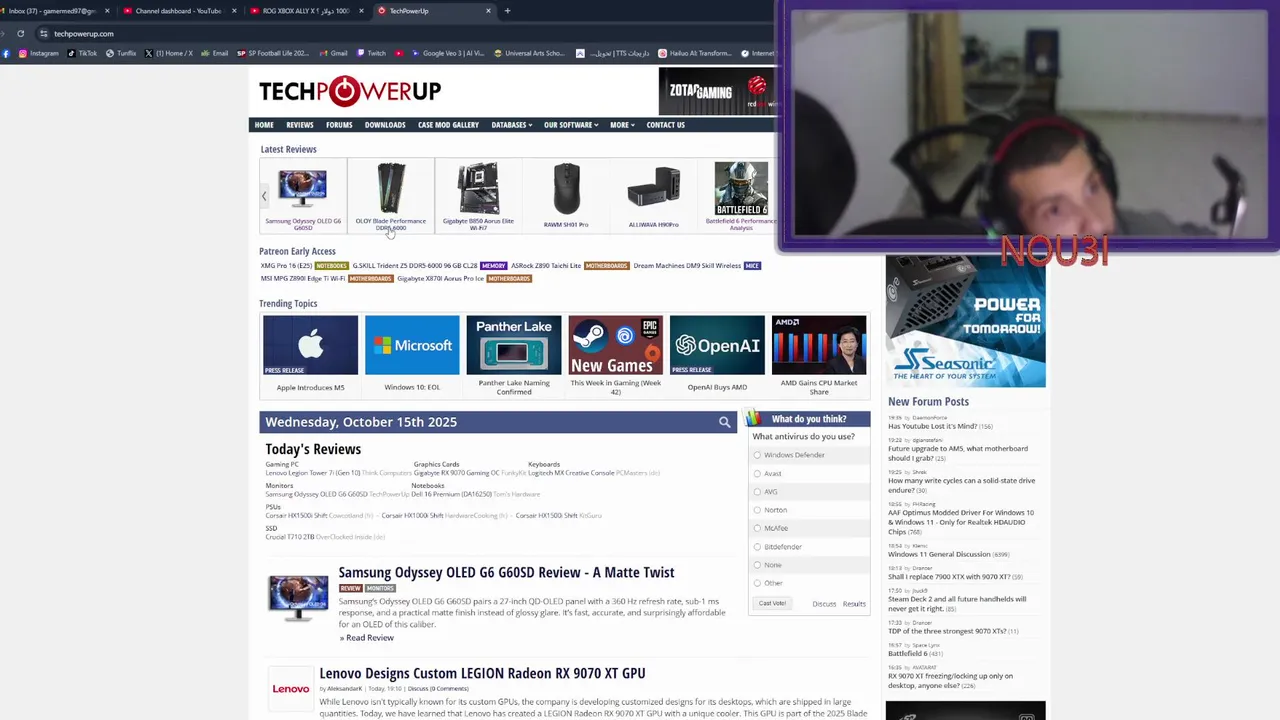Open the Reviews menu item

click(300, 125)
